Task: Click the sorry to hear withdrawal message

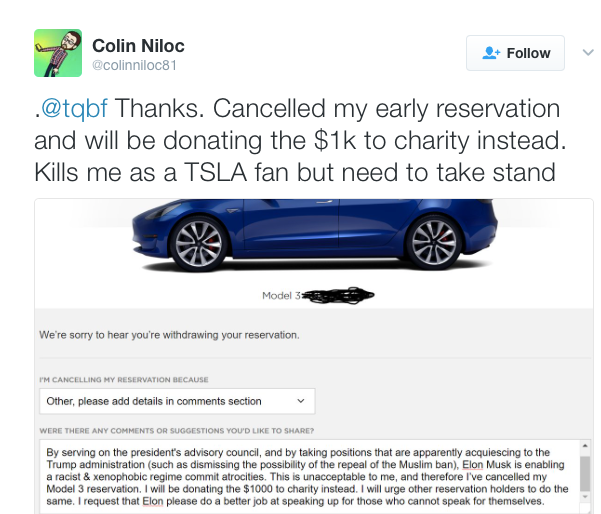Action: point(169,335)
